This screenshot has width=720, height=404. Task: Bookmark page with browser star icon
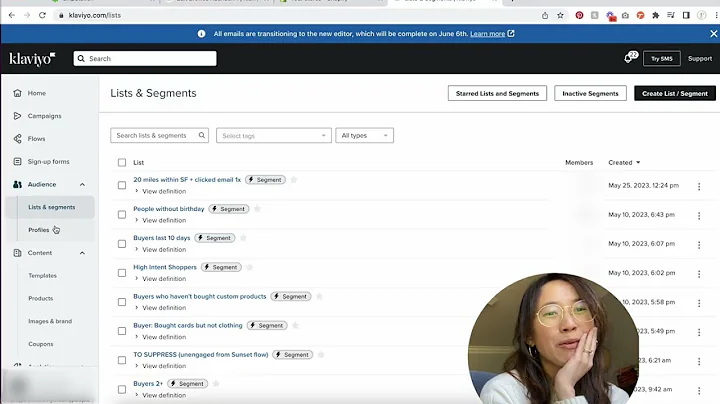tap(560, 15)
